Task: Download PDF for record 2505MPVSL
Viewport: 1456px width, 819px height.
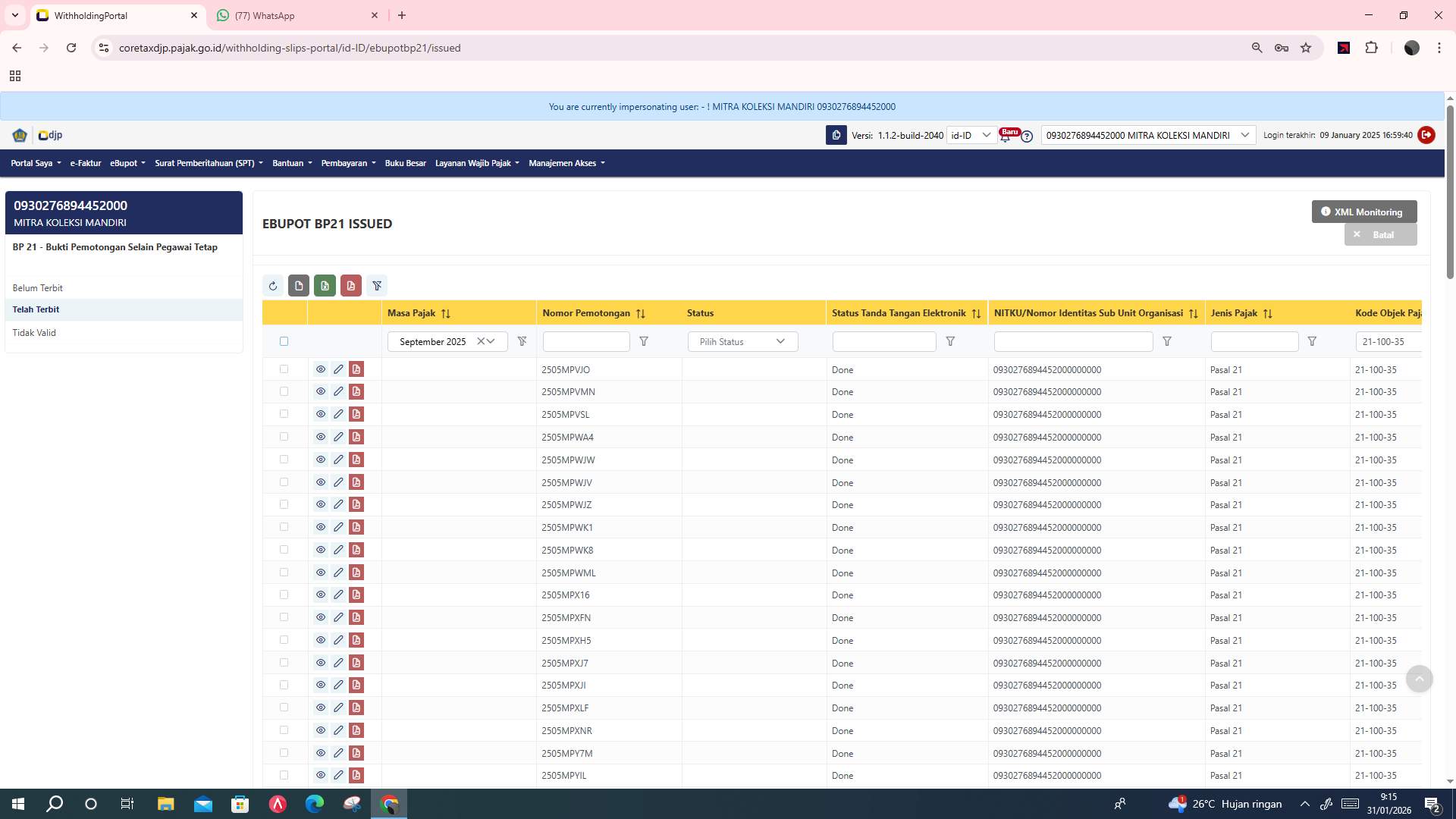Action: (x=356, y=414)
